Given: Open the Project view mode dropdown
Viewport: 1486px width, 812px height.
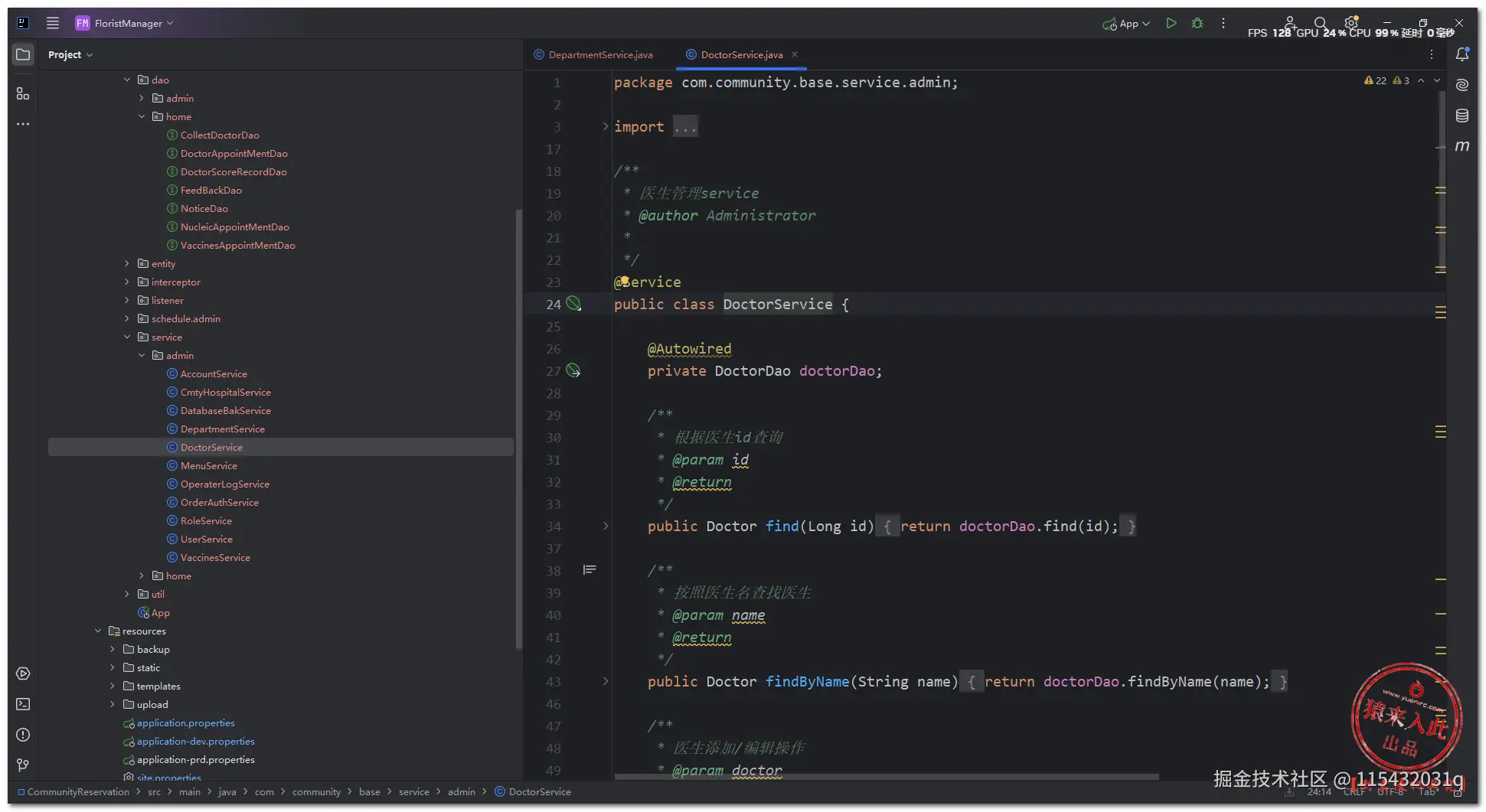Looking at the screenshot, I should point(70,54).
